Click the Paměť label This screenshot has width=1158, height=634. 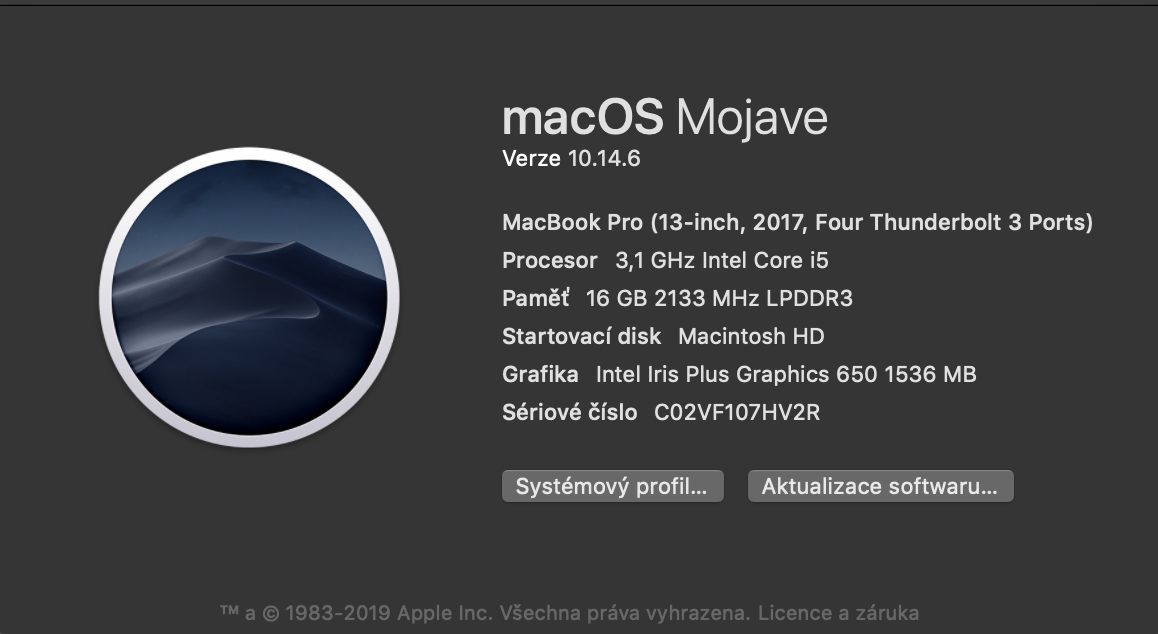coord(536,298)
